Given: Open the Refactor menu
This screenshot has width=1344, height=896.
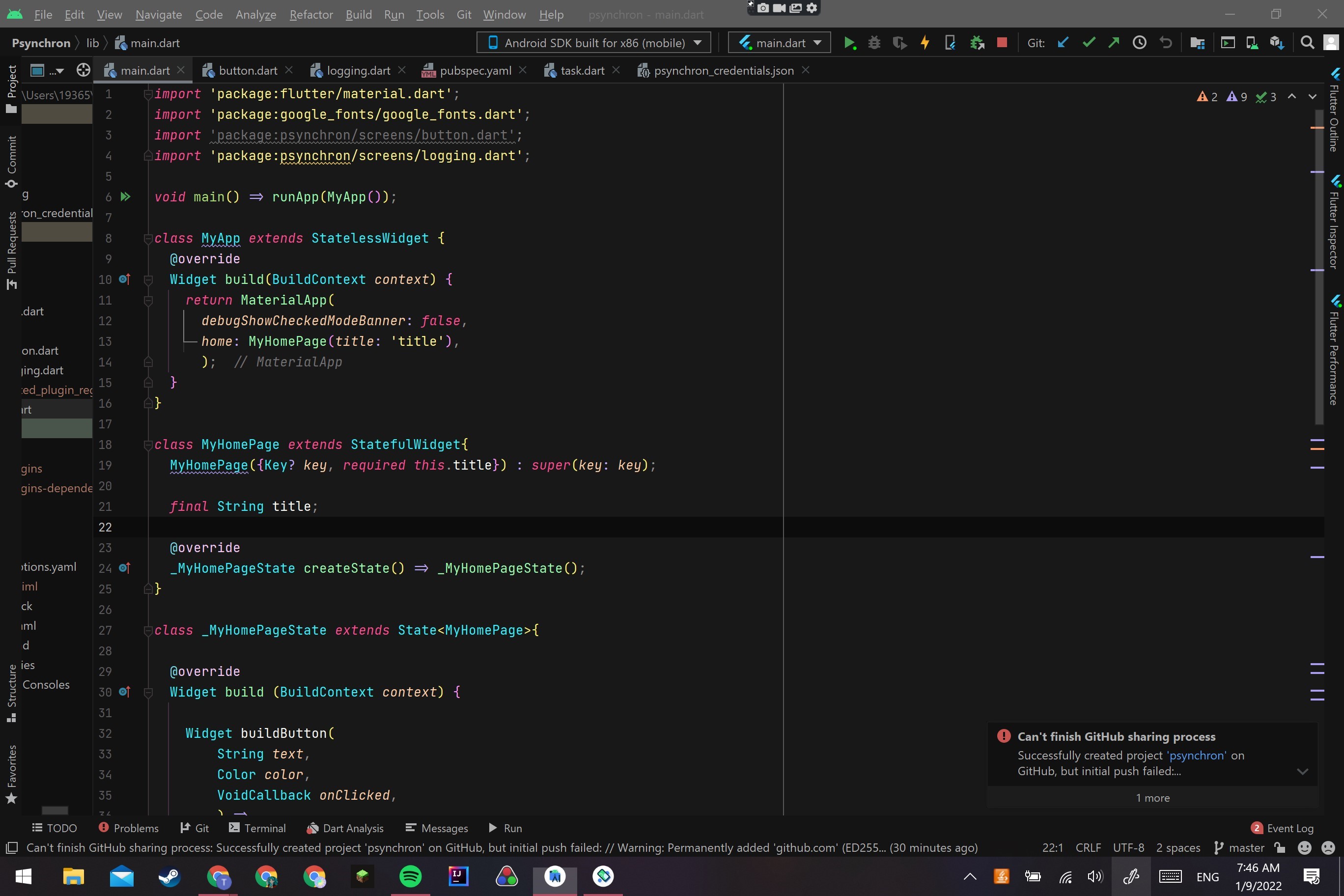Looking at the screenshot, I should coord(311,14).
